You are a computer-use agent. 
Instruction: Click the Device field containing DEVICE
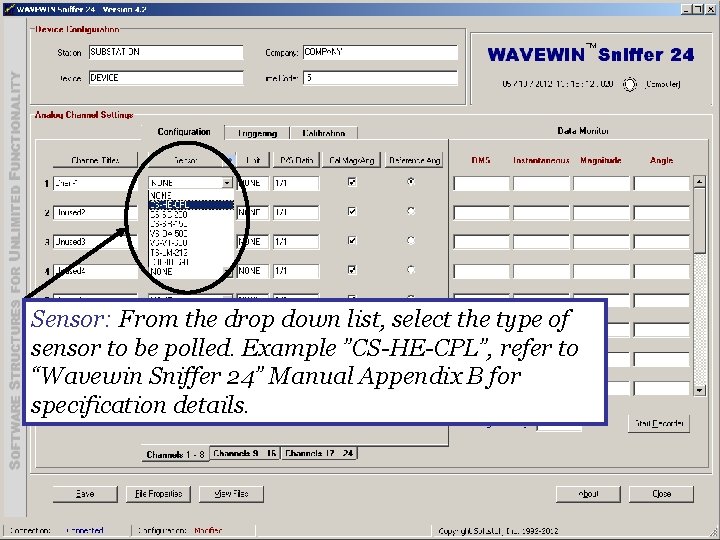click(166, 78)
